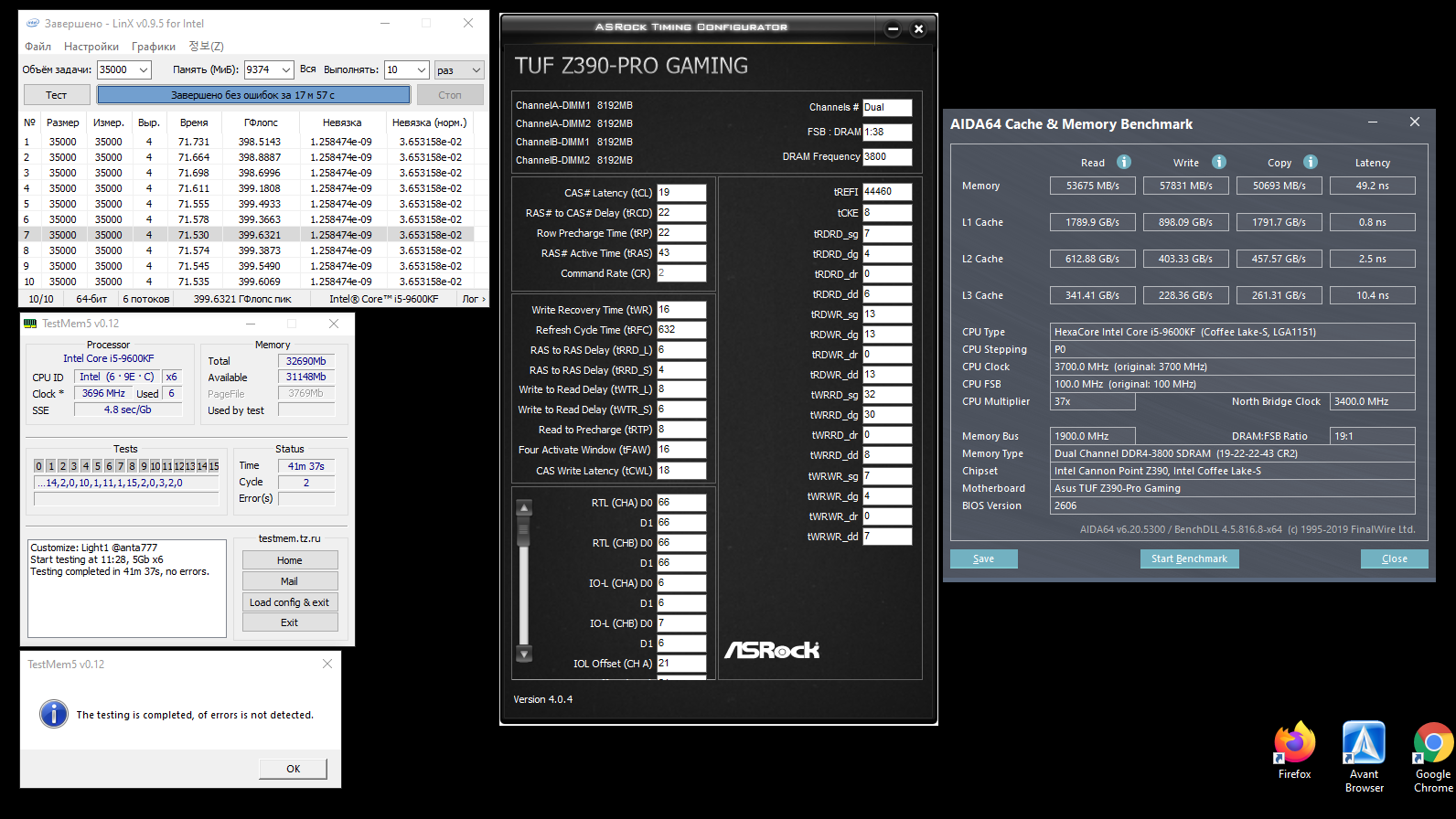Image resolution: width=1456 pixels, height=819 pixels.
Task: Open the Google Chrome desktop shortcut
Action: coord(1433,757)
